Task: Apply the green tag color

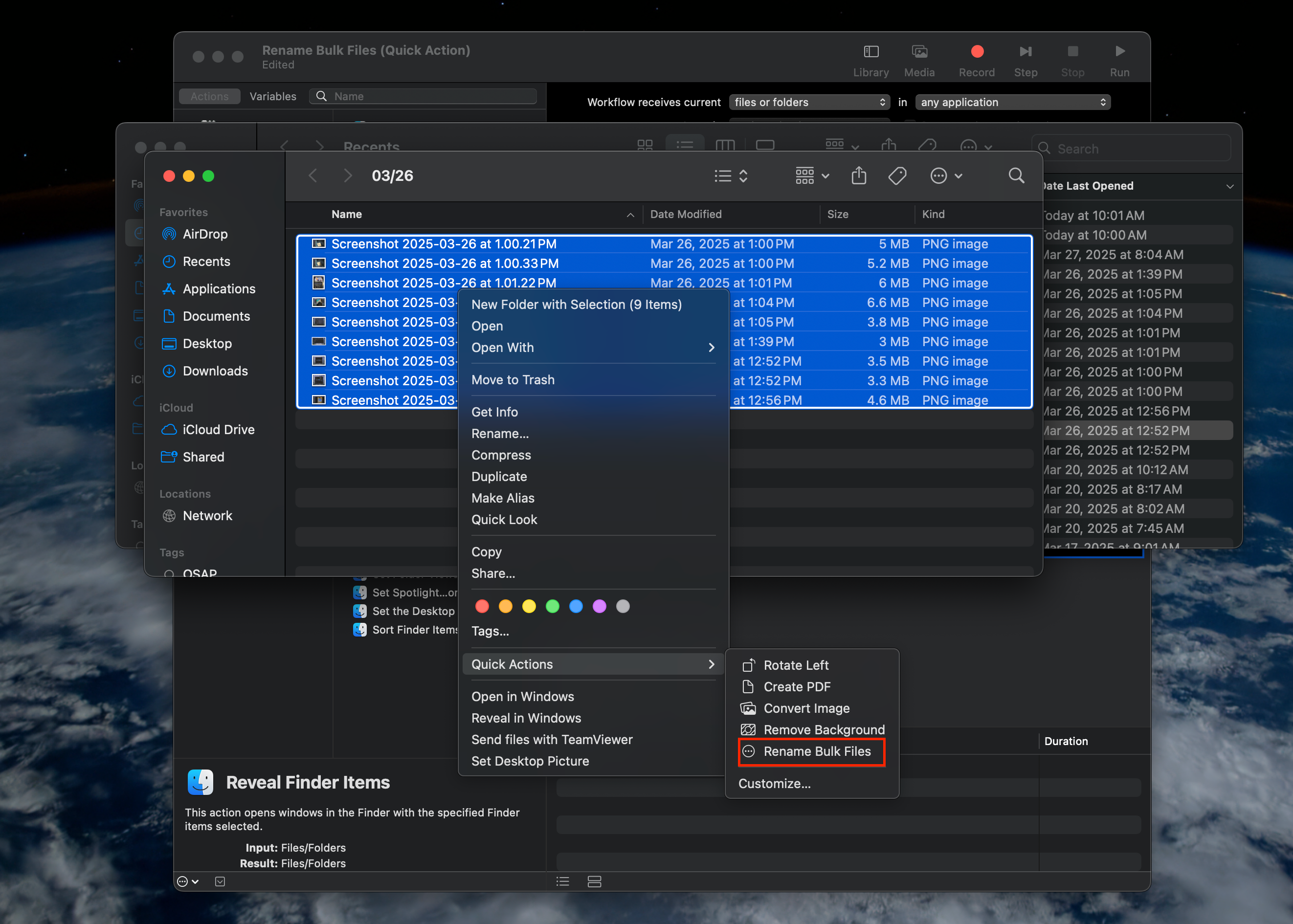Action: point(552,607)
